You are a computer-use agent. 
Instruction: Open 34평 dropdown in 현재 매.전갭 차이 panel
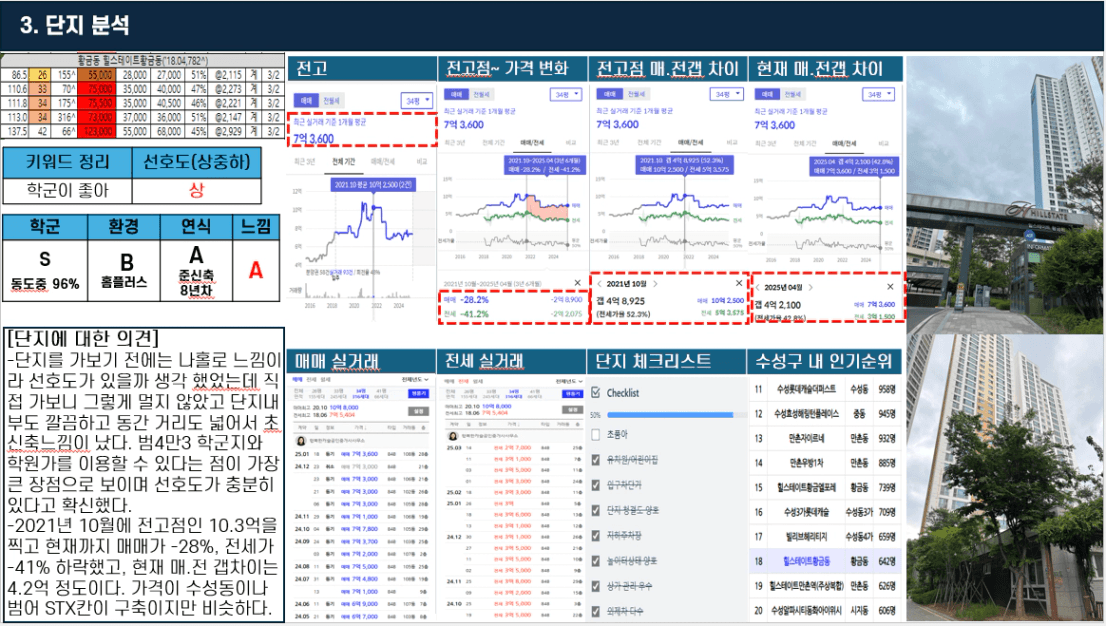[x=879, y=94]
